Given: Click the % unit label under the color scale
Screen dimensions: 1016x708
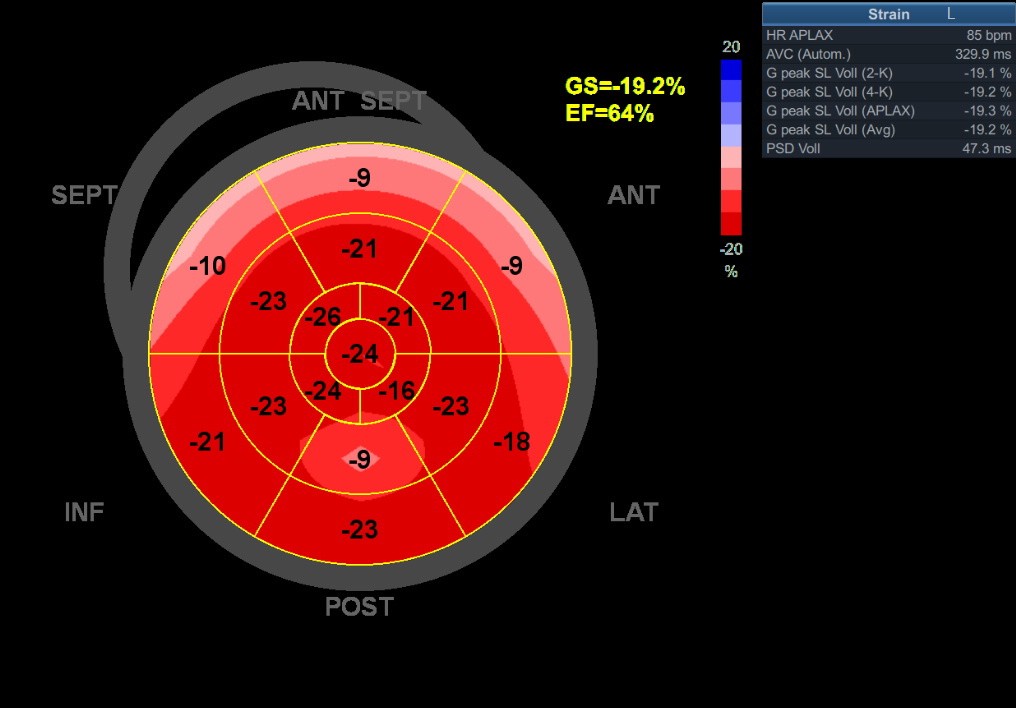Looking at the screenshot, I should [731, 271].
